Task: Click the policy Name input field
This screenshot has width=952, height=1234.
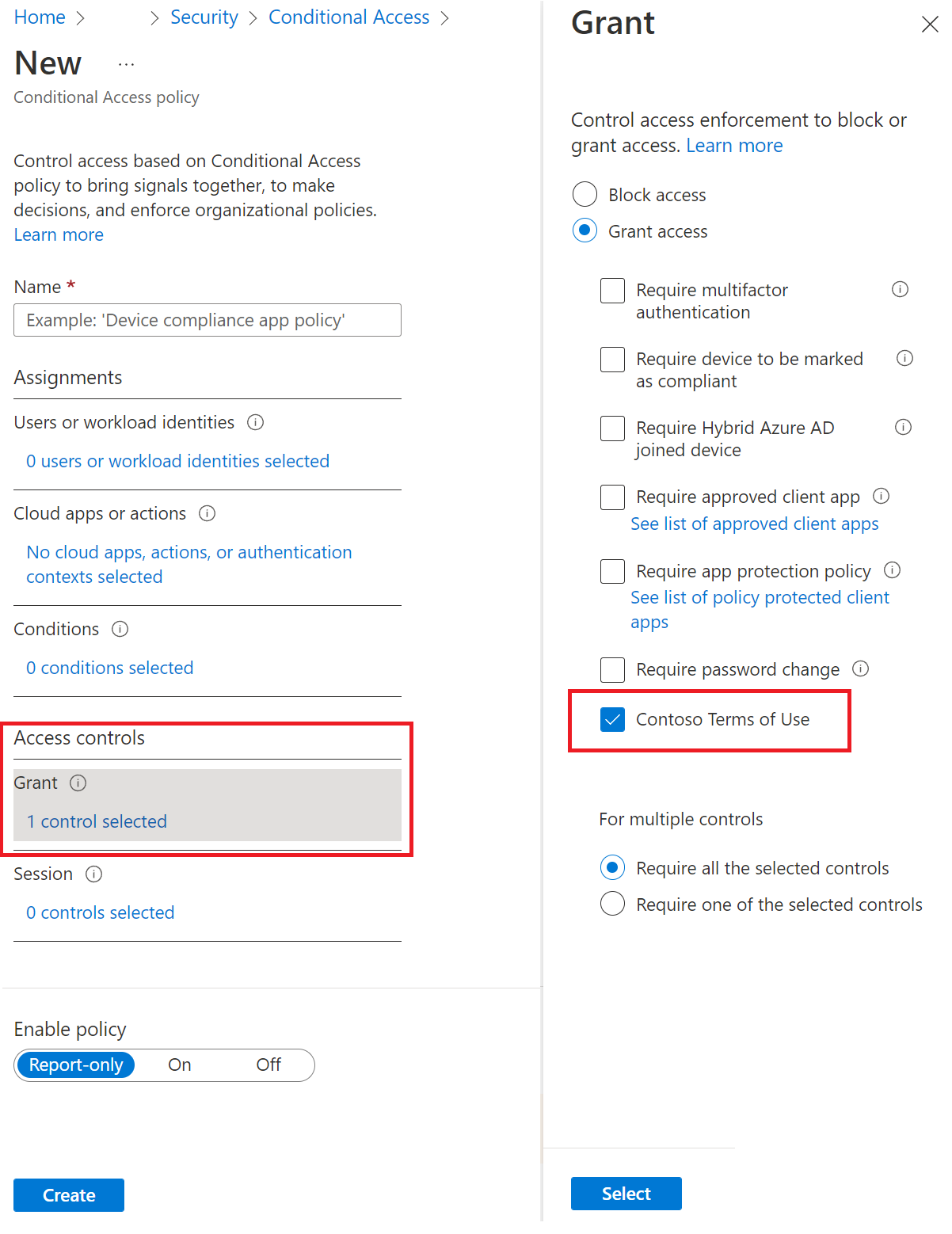Action: [207, 320]
